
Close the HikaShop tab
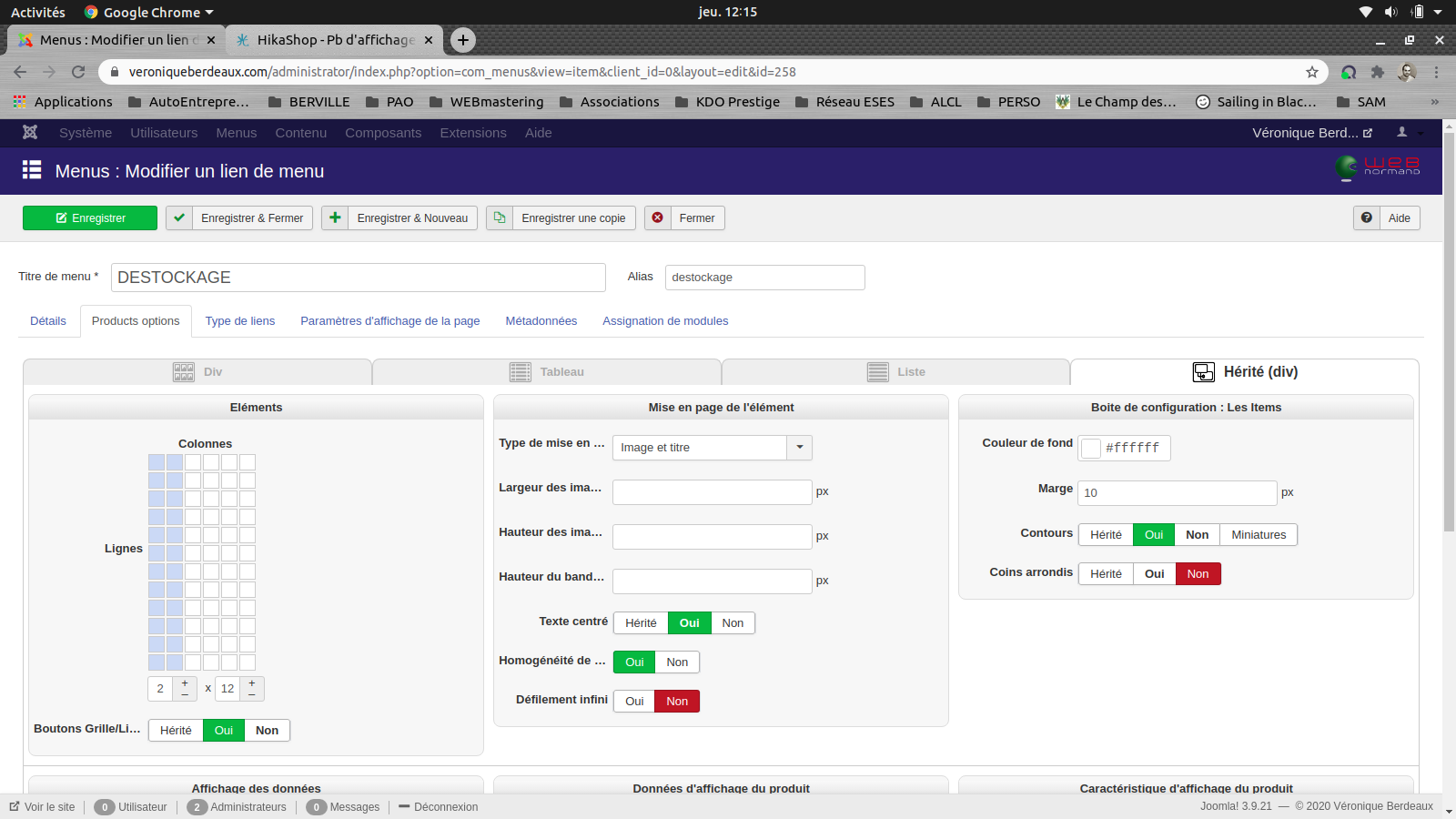tap(430, 40)
